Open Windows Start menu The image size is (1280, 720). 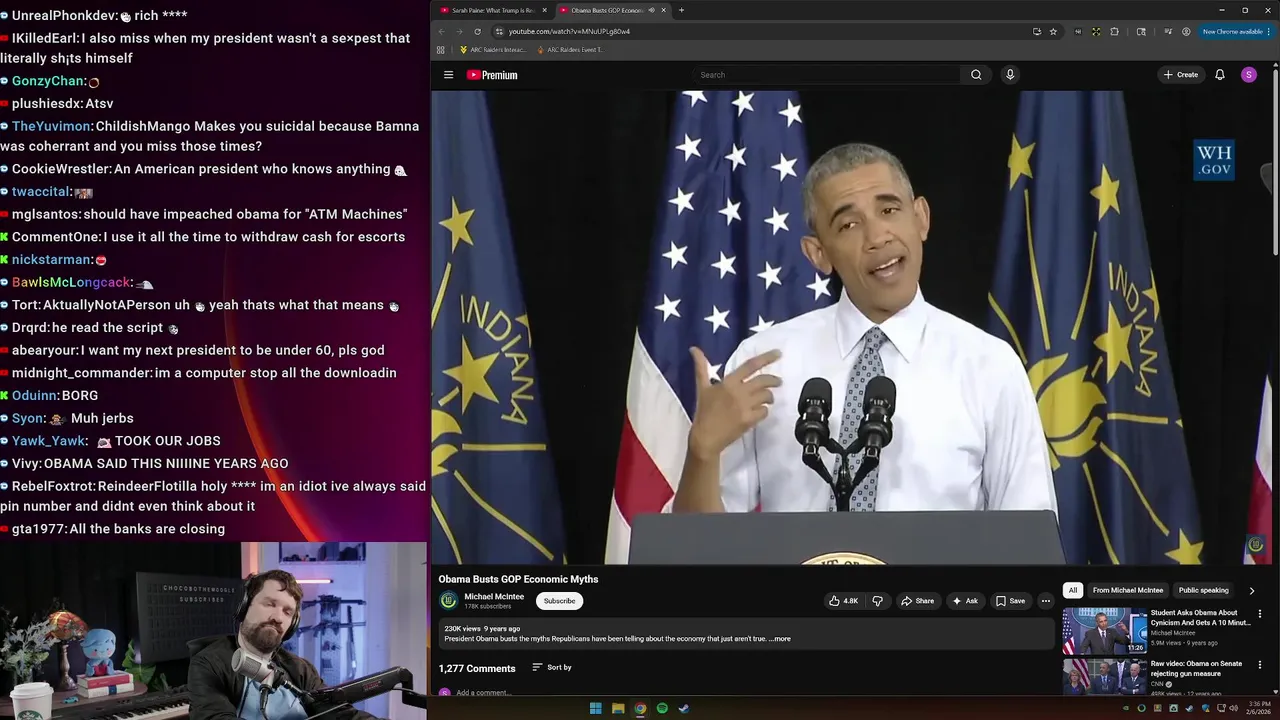pyautogui.click(x=595, y=708)
